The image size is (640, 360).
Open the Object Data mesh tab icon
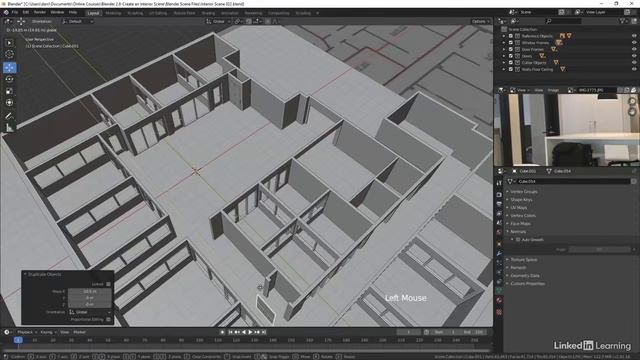[x=499, y=291]
